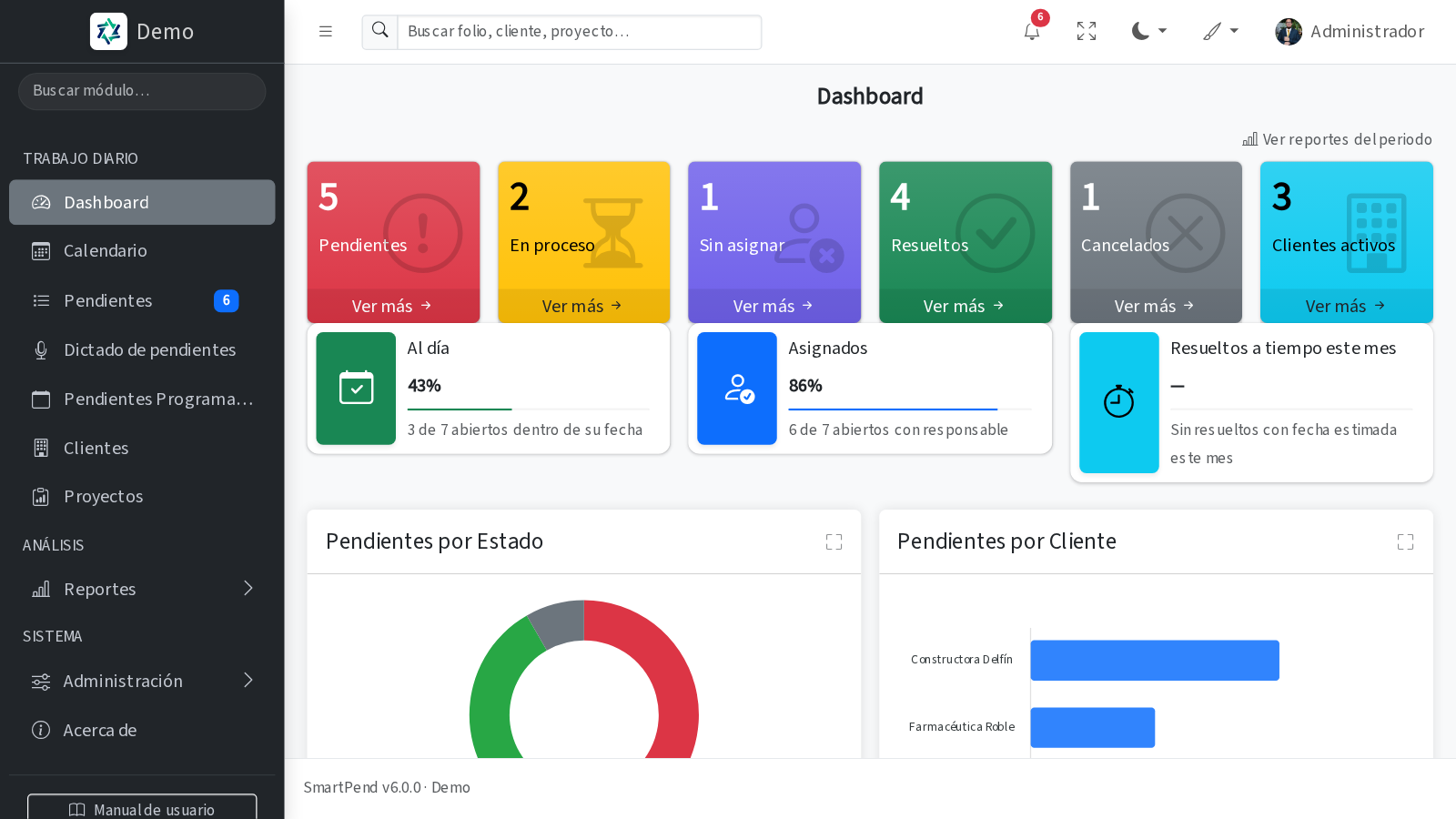Open Dictado de pendientes
1456x819 pixels.
142,349
